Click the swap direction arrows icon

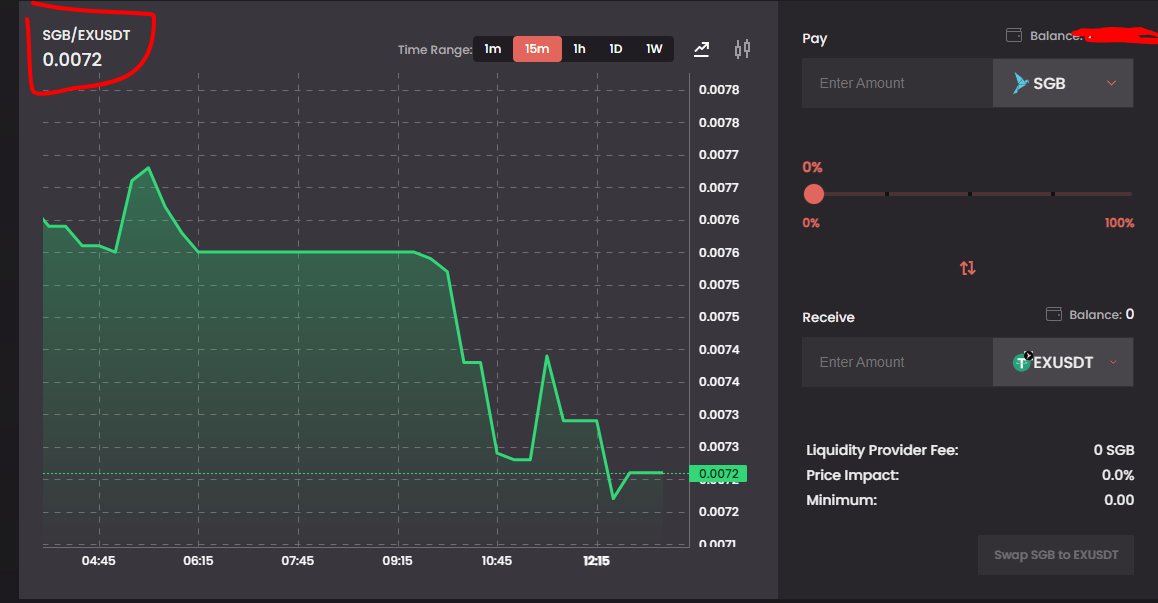point(967,268)
